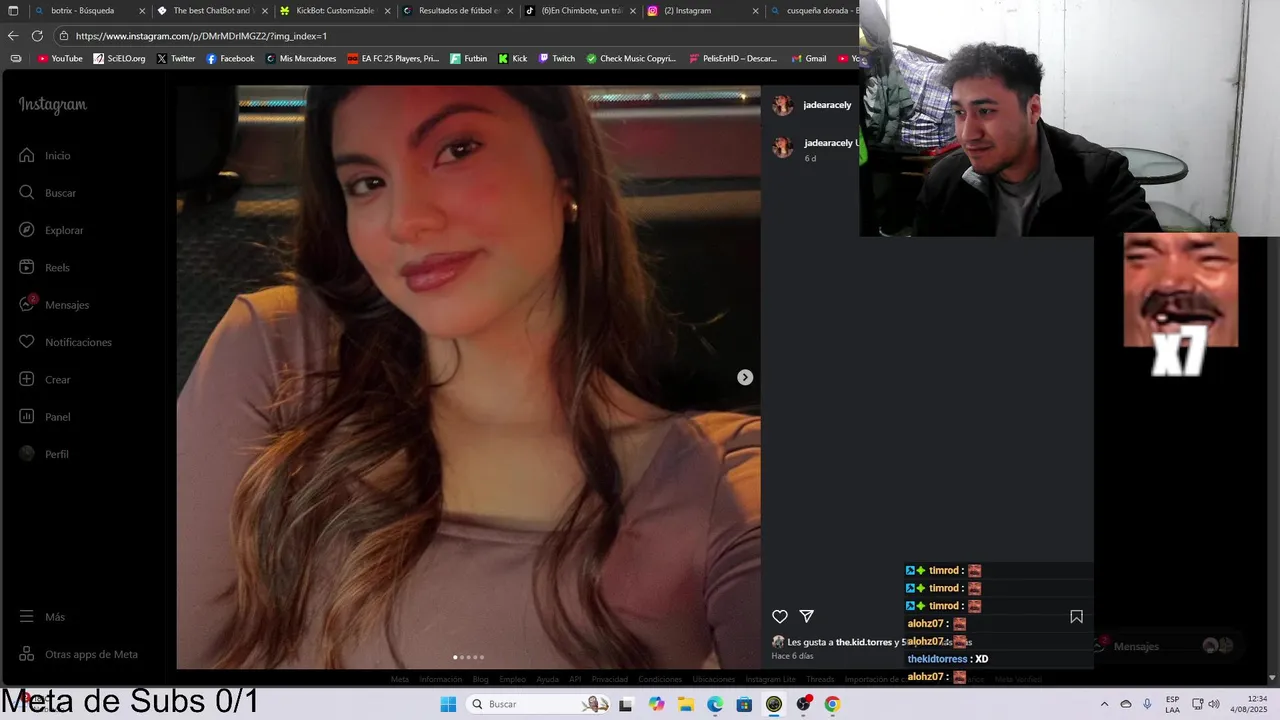
Task: Click jadearacely avatar beside the caption
Action: (783, 147)
